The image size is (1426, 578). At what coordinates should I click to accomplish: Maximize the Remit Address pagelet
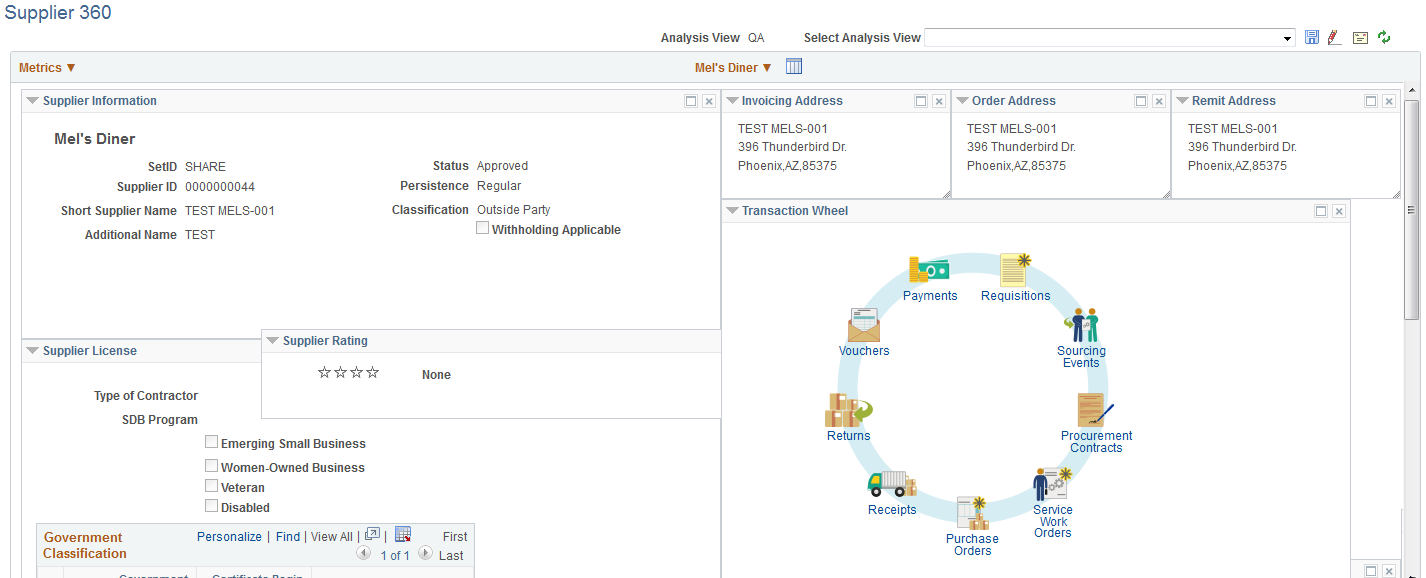pos(1371,101)
